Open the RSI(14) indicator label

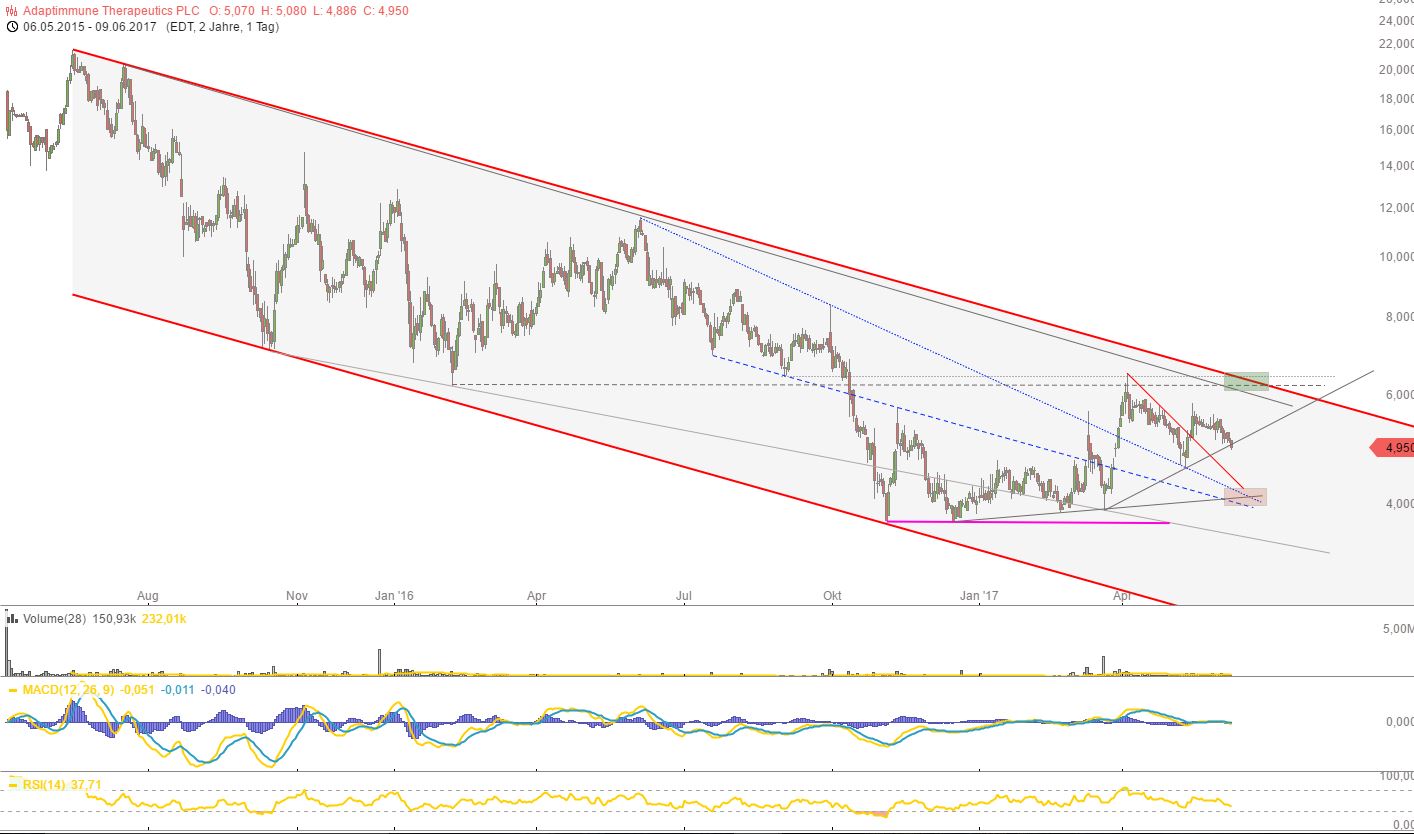48,785
